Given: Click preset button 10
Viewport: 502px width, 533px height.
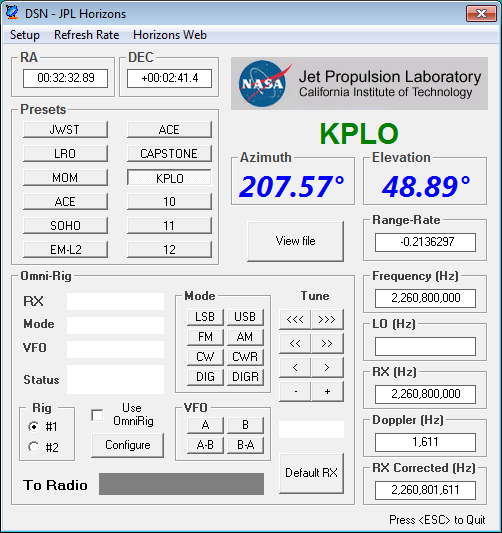Looking at the screenshot, I should click(169, 202).
